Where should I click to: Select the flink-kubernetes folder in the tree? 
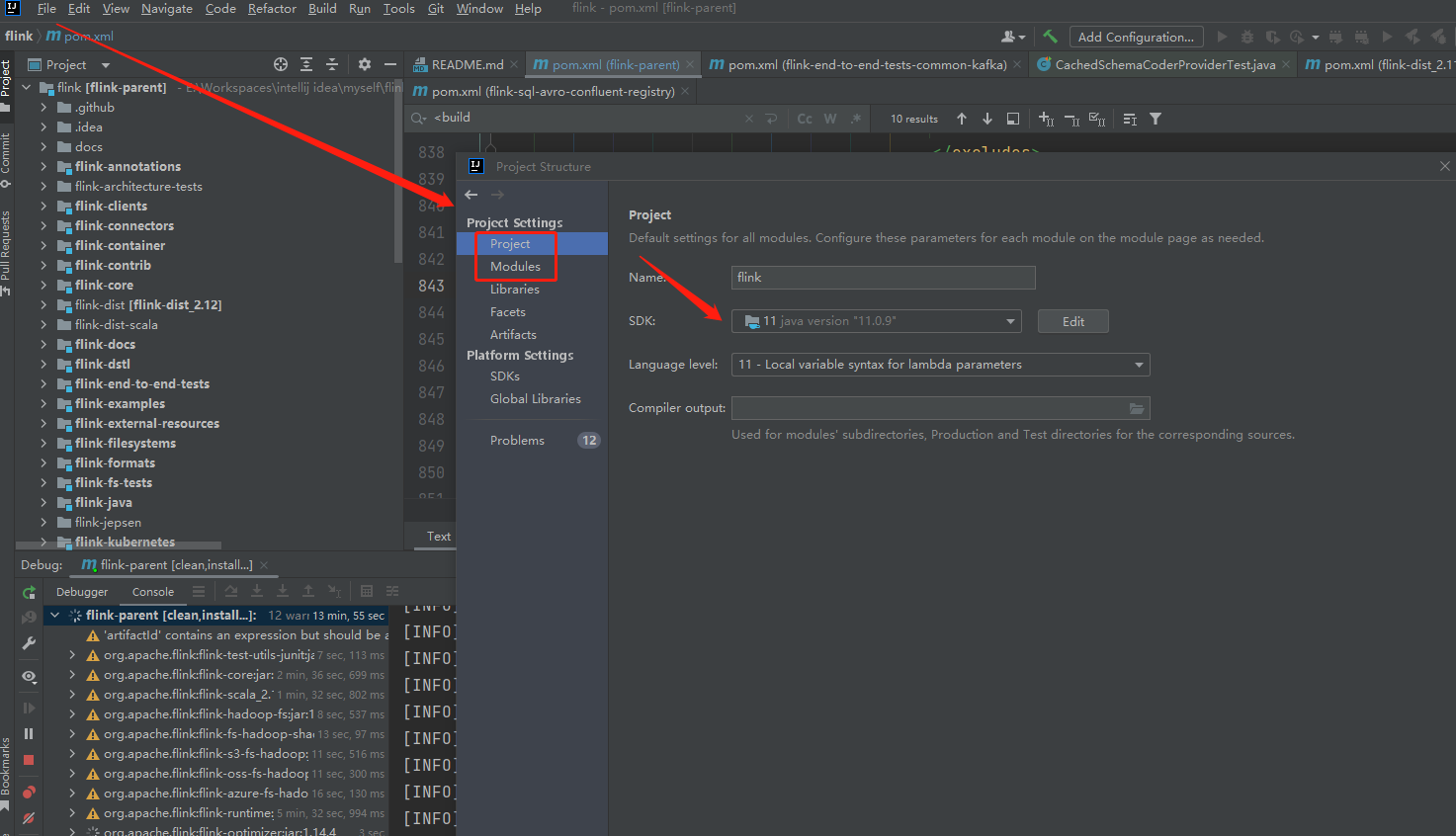click(125, 543)
